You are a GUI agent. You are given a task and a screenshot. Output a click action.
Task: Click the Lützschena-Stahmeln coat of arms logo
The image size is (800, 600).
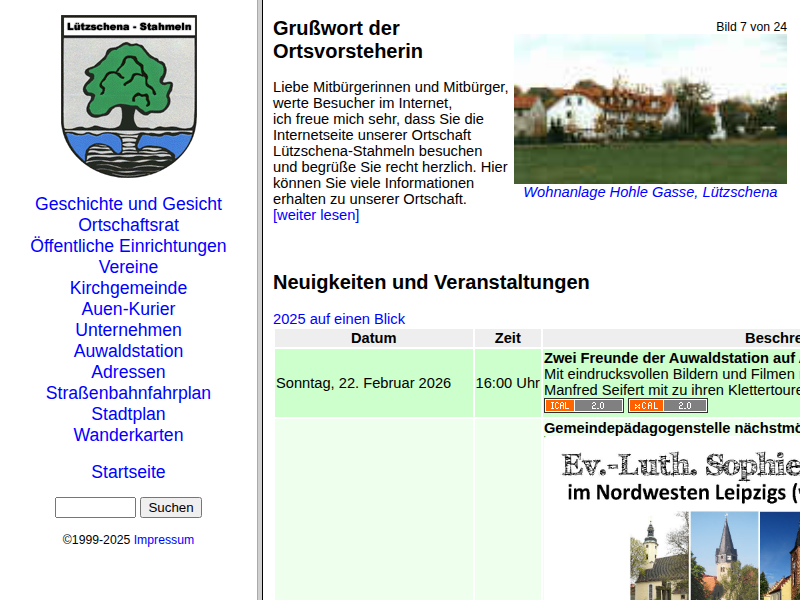pos(129,96)
